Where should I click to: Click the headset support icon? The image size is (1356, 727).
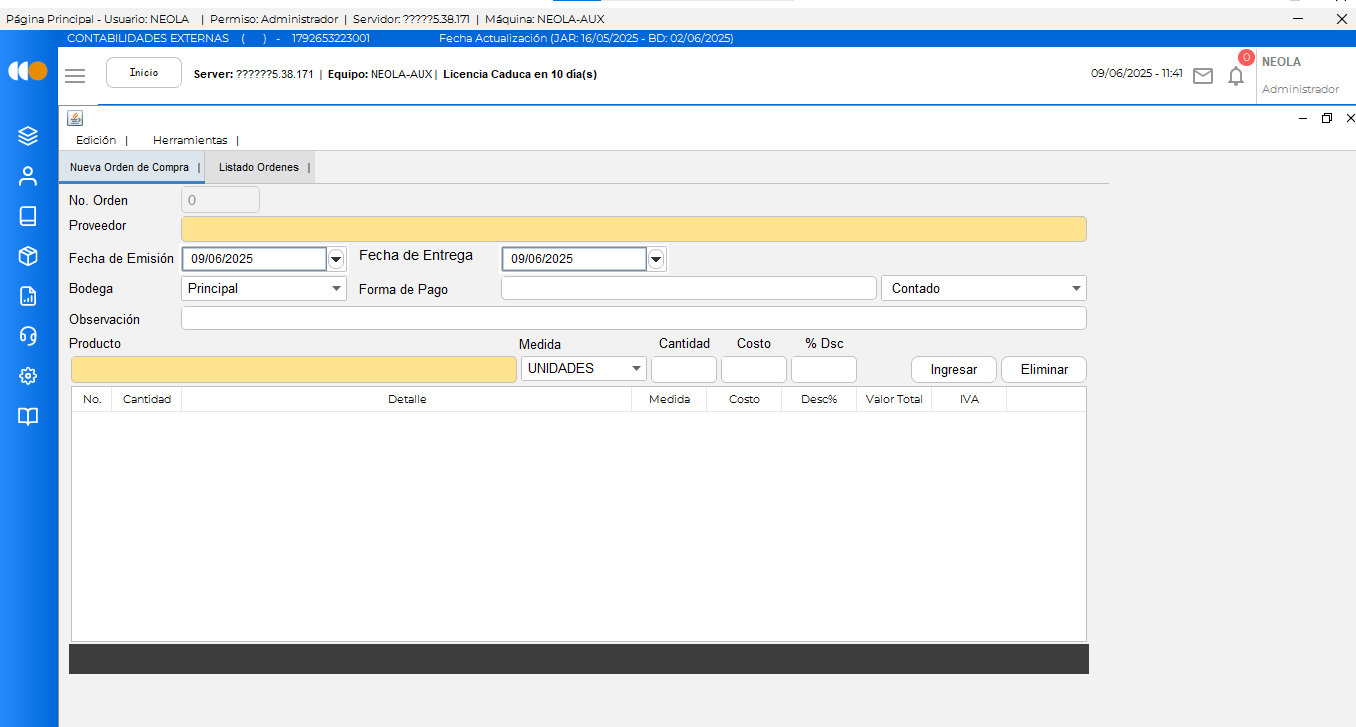coord(28,336)
